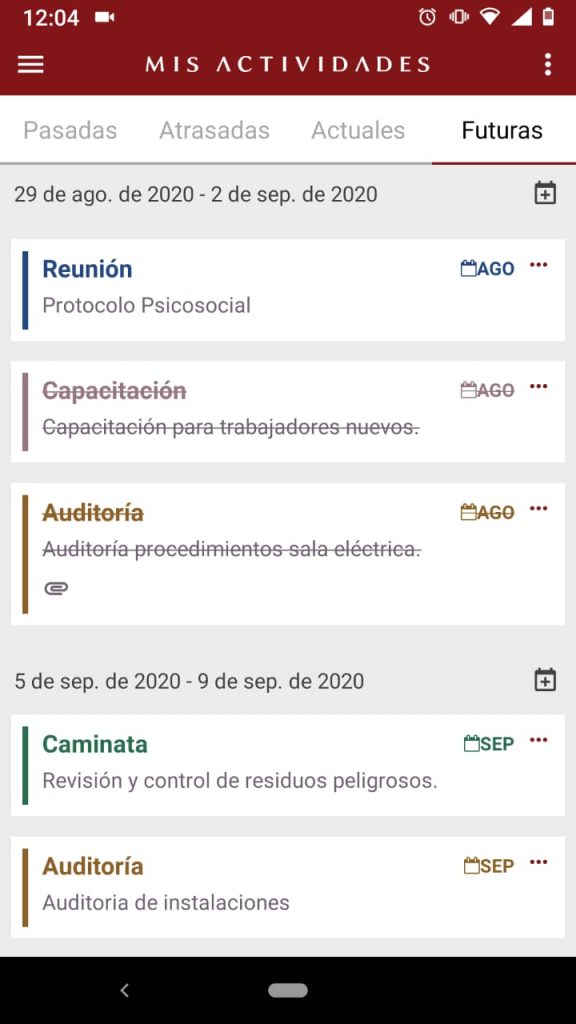This screenshot has height=1024, width=576.
Task: Open options dots for struck-through Auditoría card
Action: (538, 508)
